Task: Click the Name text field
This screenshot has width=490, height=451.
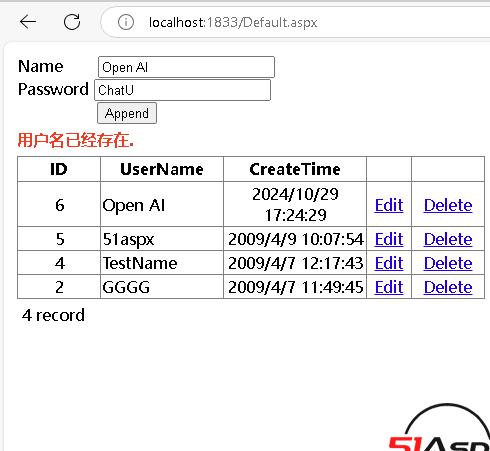Action: pos(186,67)
